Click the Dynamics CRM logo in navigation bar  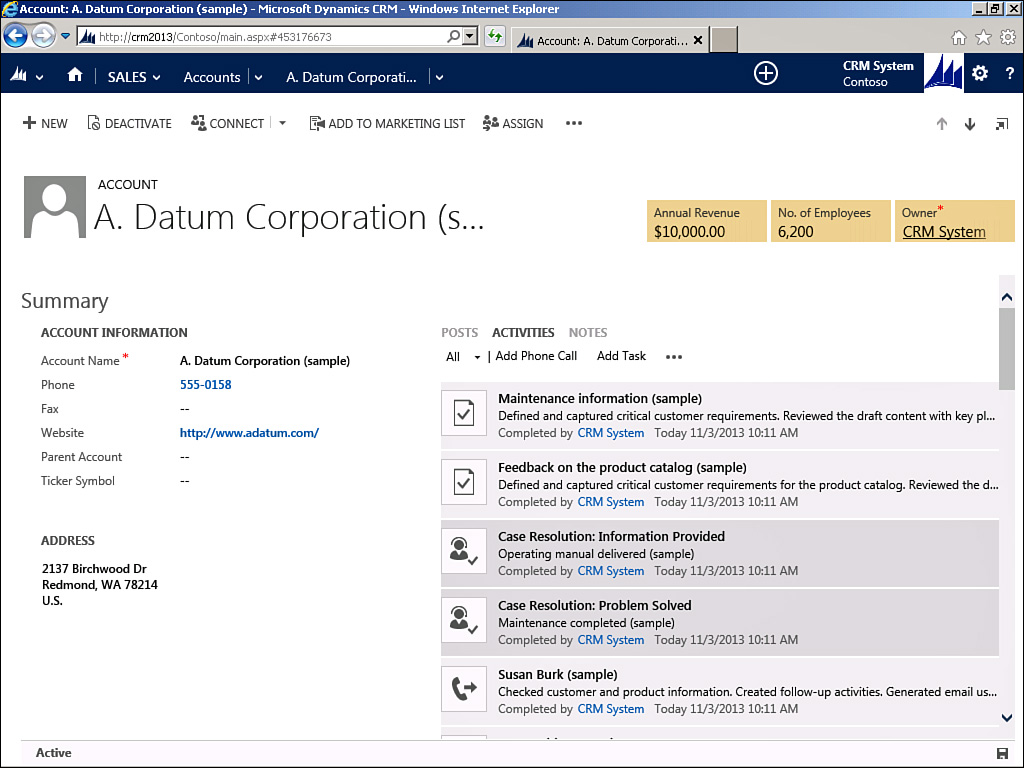(x=18, y=76)
